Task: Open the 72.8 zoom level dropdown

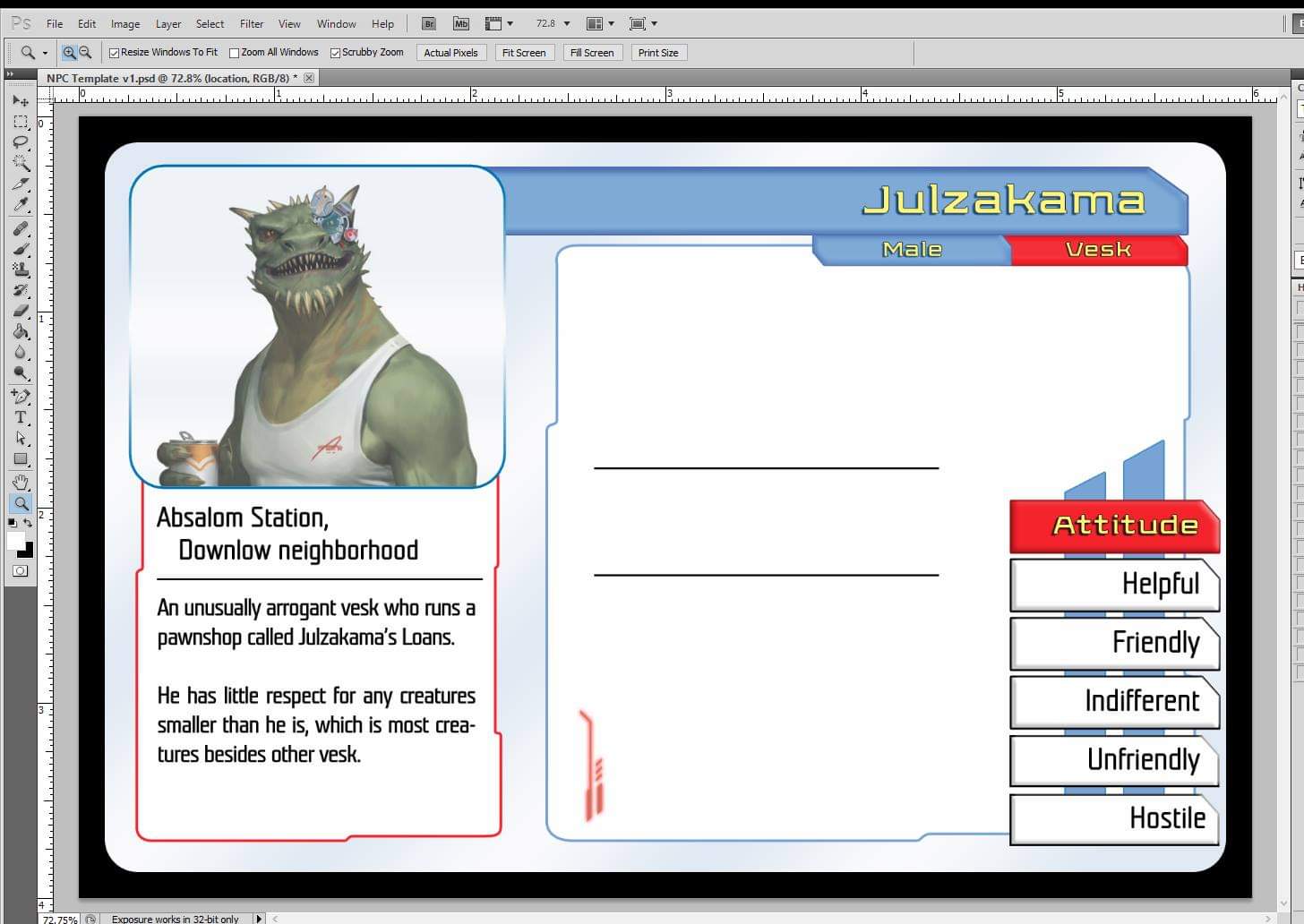Action: [x=567, y=23]
